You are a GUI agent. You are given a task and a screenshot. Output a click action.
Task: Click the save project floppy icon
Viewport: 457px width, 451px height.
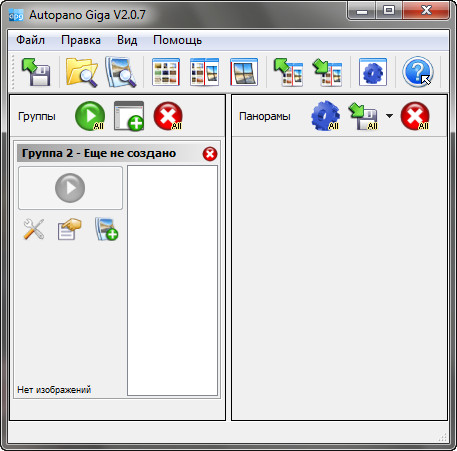(x=36, y=72)
